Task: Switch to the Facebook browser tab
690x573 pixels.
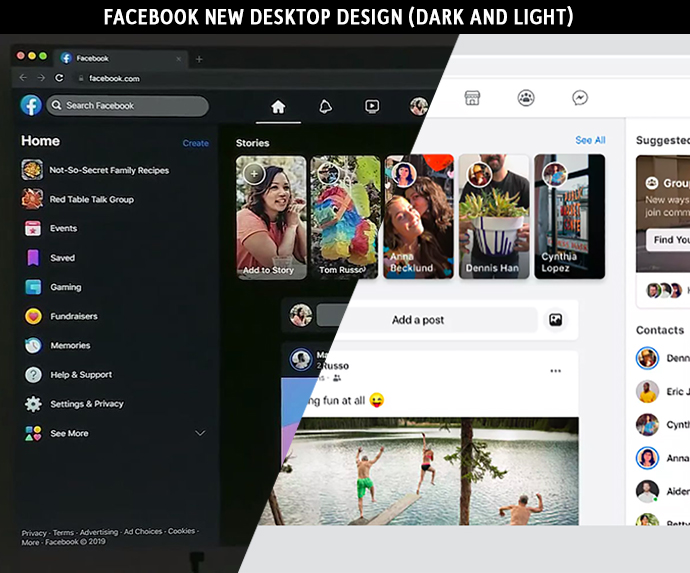Action: [x=121, y=59]
